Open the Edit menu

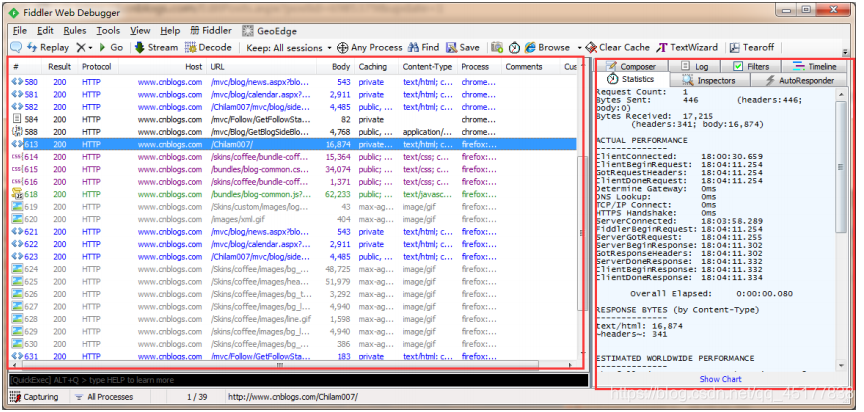[45, 31]
